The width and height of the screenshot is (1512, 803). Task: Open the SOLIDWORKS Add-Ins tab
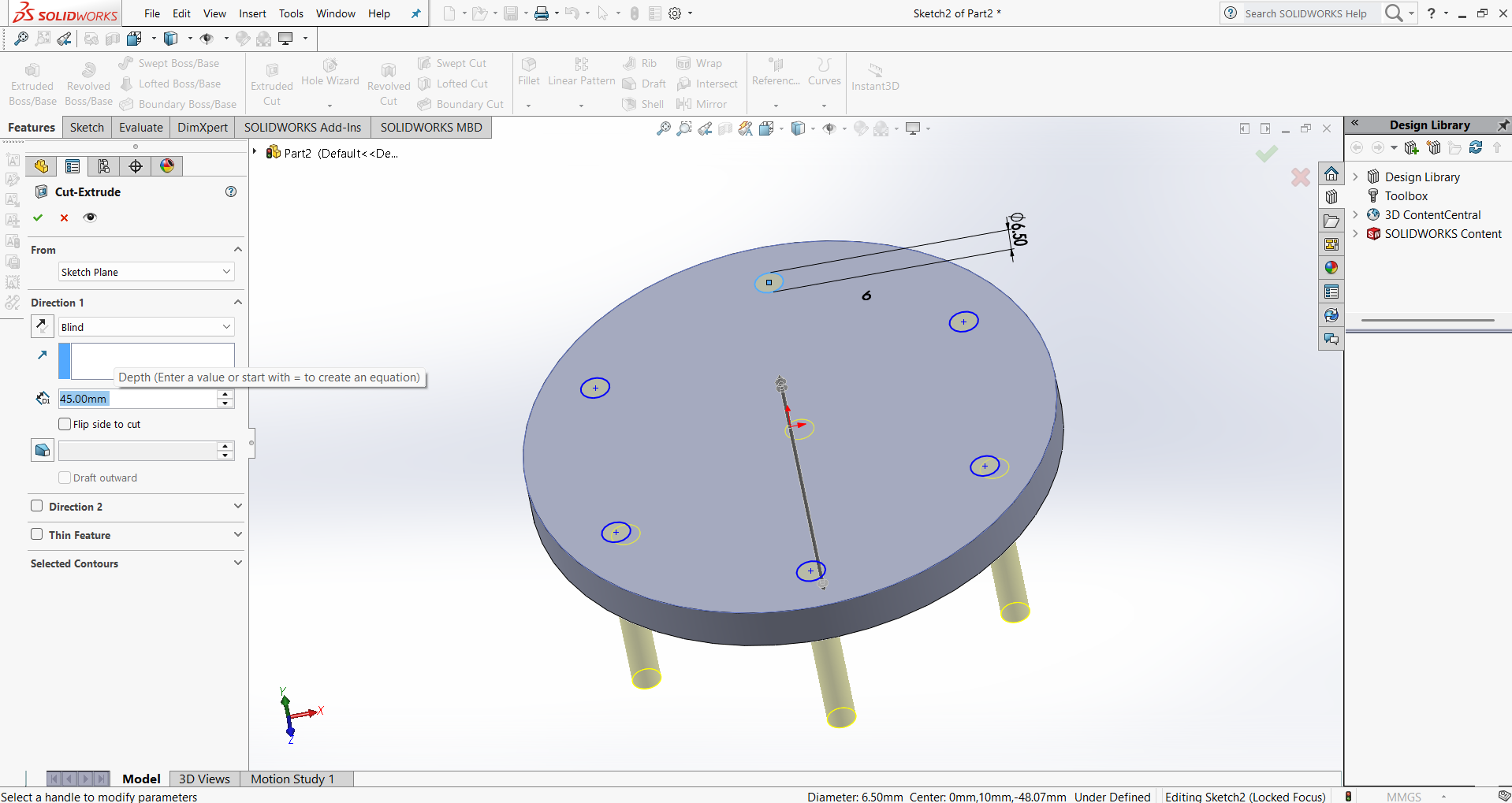pyautogui.click(x=303, y=128)
